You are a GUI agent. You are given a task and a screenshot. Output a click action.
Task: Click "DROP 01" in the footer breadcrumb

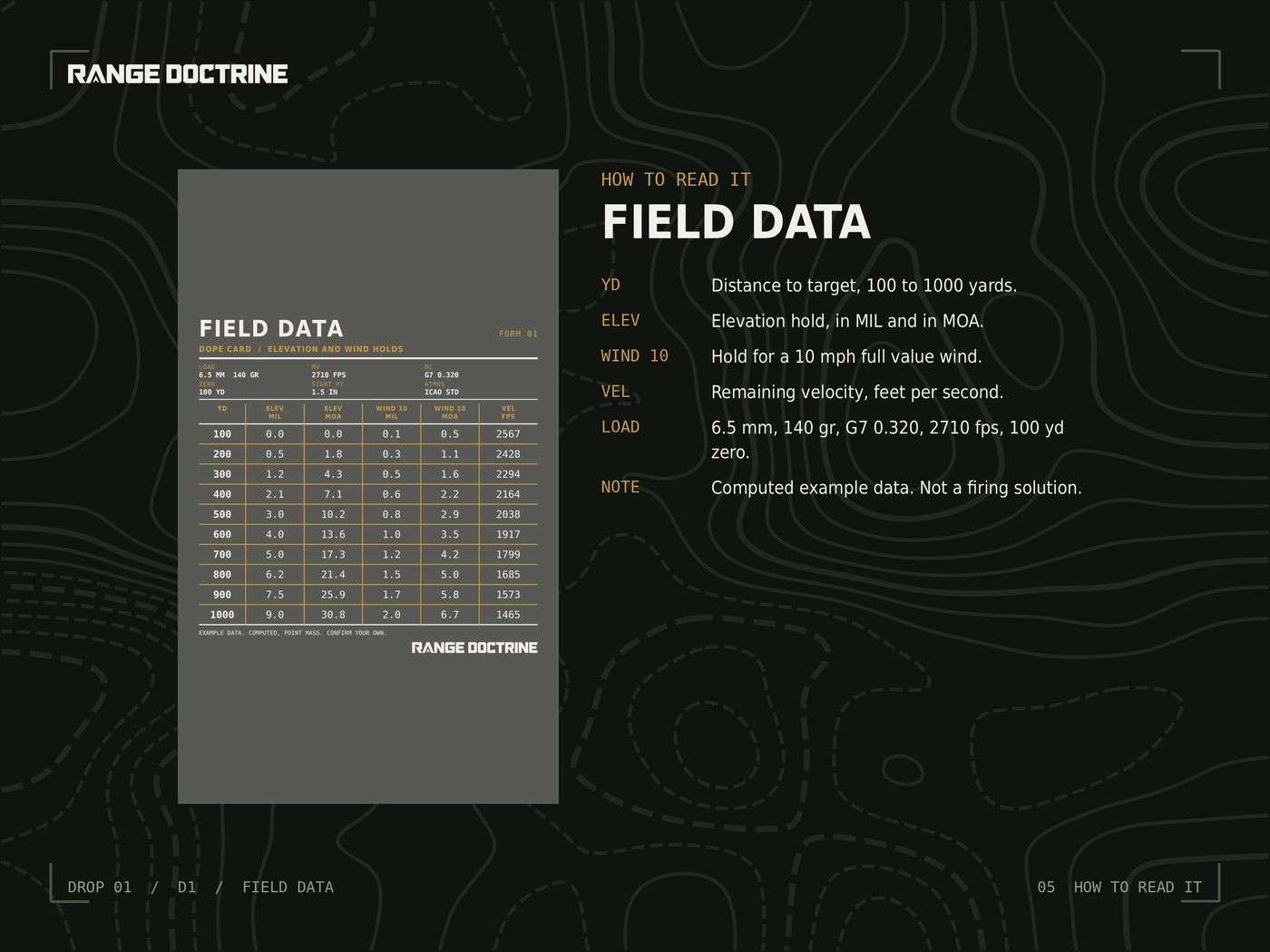(x=100, y=887)
